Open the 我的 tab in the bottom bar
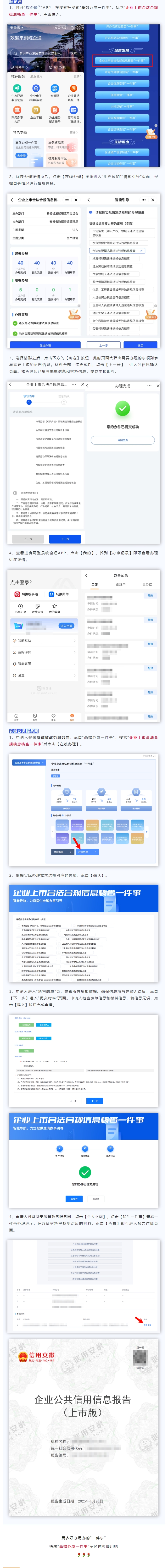This screenshot has height=1568, width=168. 72,717
